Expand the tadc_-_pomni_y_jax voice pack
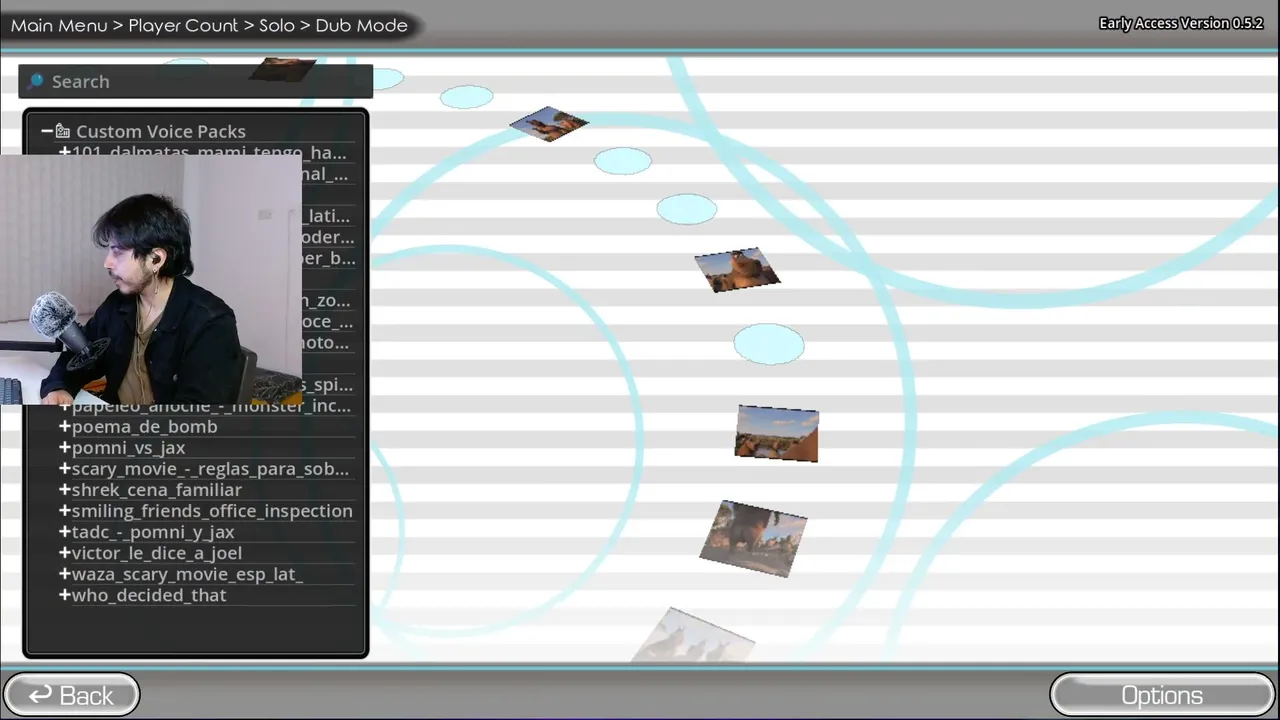The height and width of the screenshot is (720, 1280). point(65,531)
